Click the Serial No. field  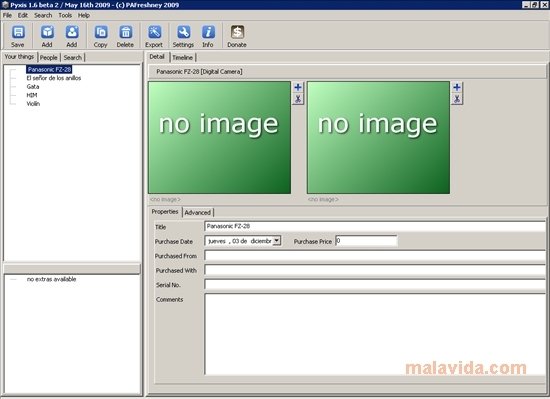coord(375,285)
